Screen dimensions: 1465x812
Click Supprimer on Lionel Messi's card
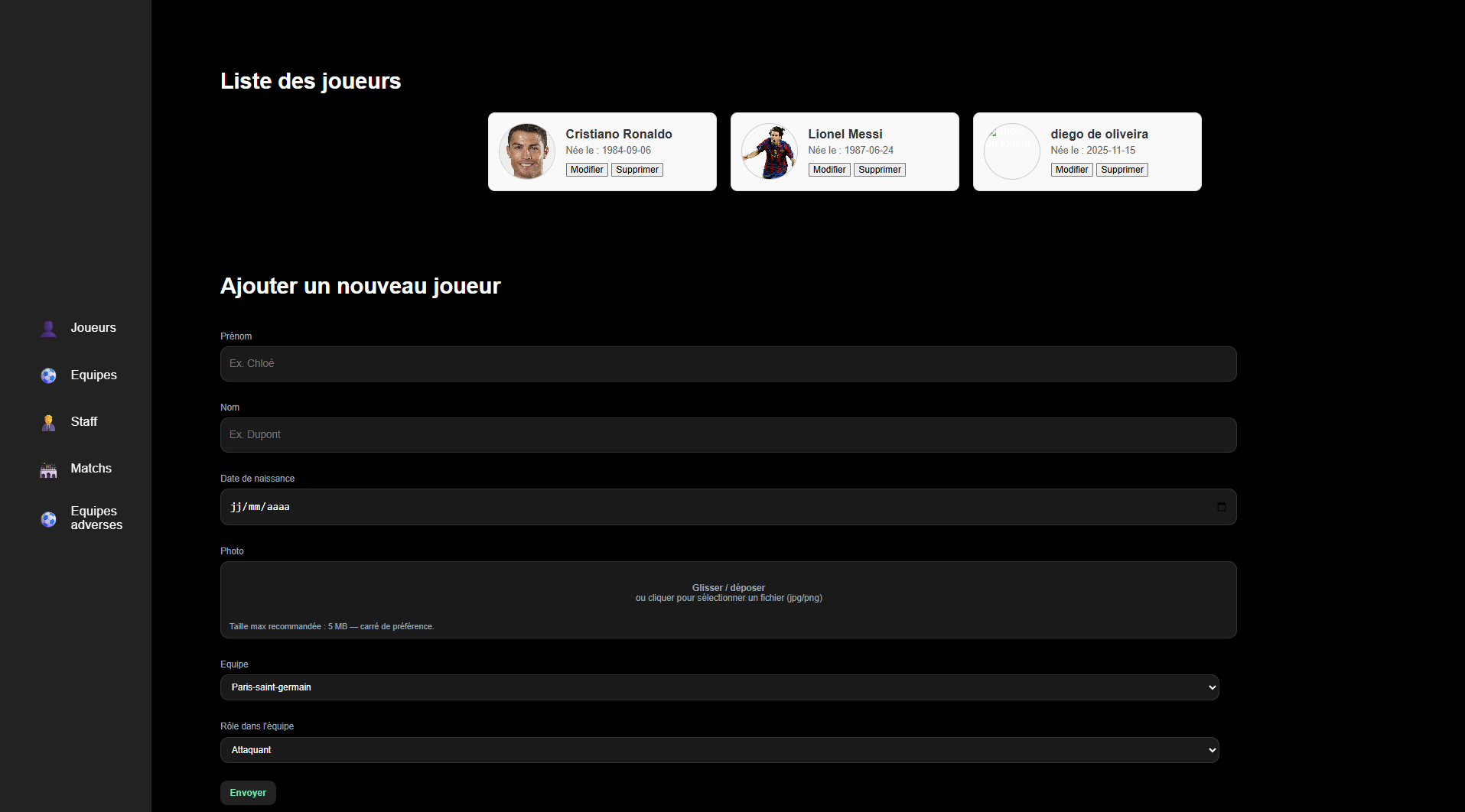(879, 169)
